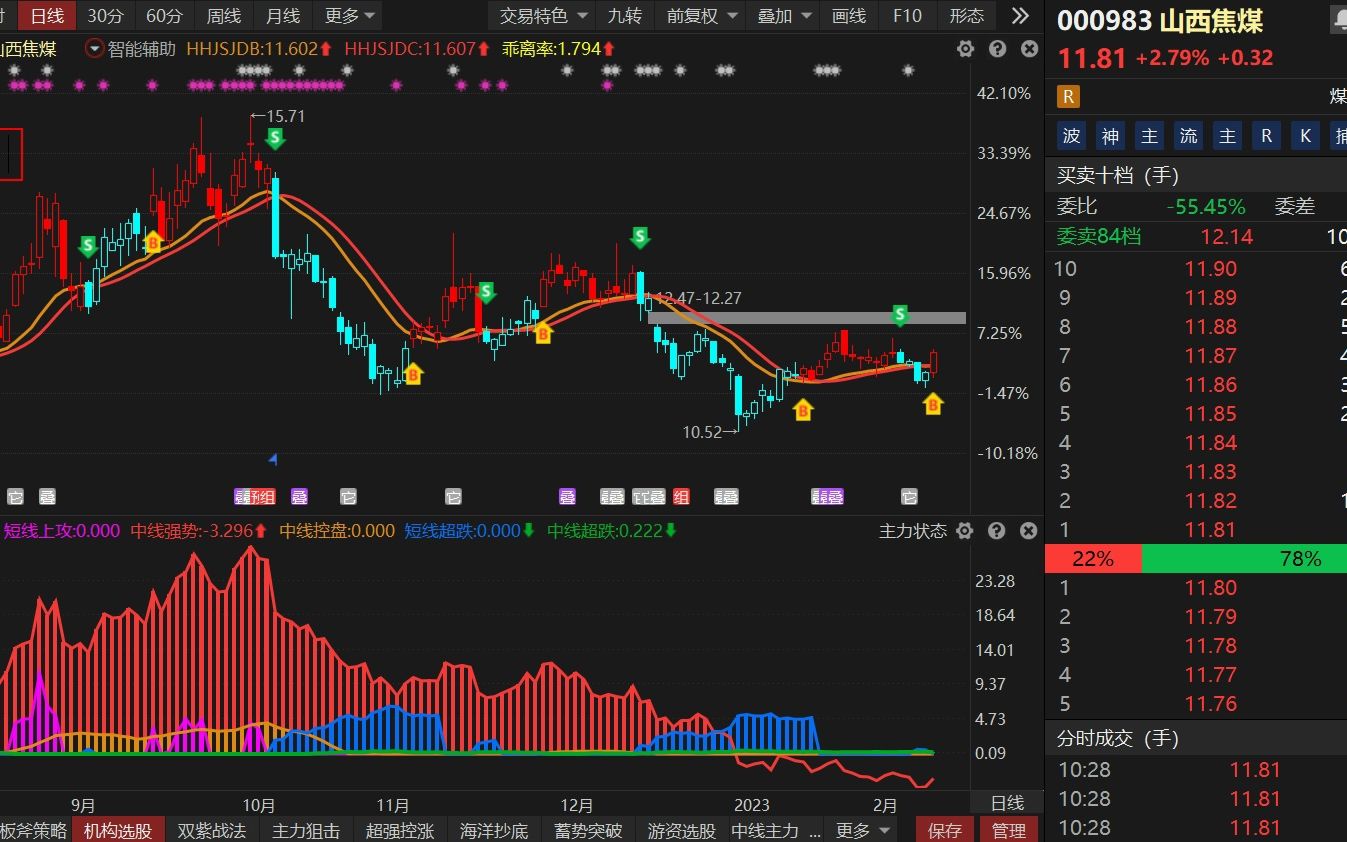Click the orange R margin-trading badge
Image resolution: width=1347 pixels, height=842 pixels.
click(x=1068, y=97)
